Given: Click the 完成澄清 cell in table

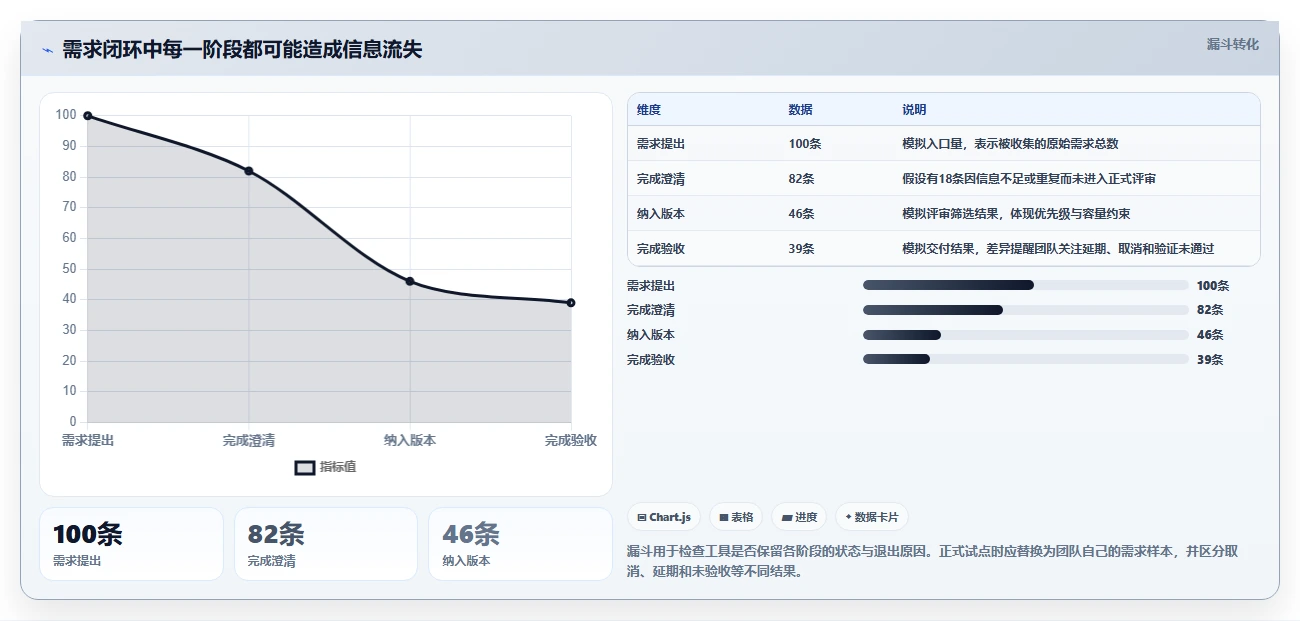Looking at the screenshot, I should click(x=661, y=179).
